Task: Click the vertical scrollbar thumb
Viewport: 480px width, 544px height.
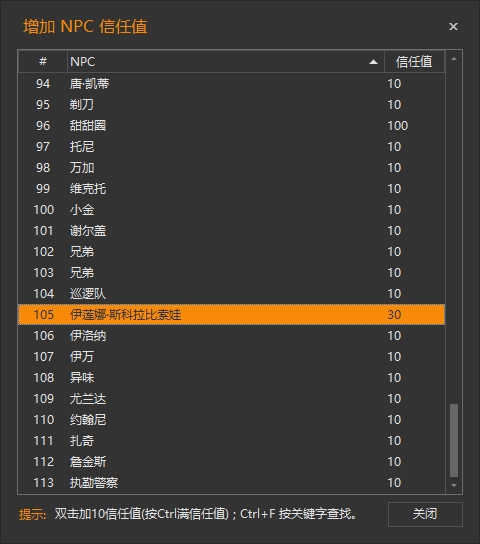Action: pos(454,440)
